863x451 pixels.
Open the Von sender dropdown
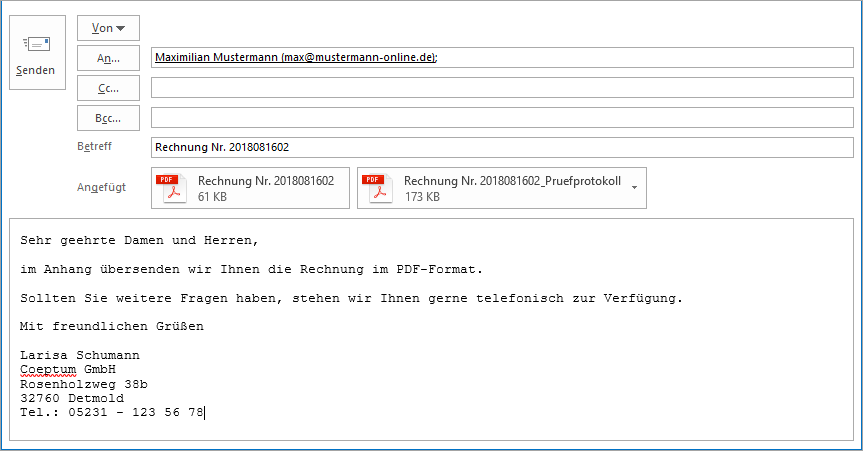point(108,28)
